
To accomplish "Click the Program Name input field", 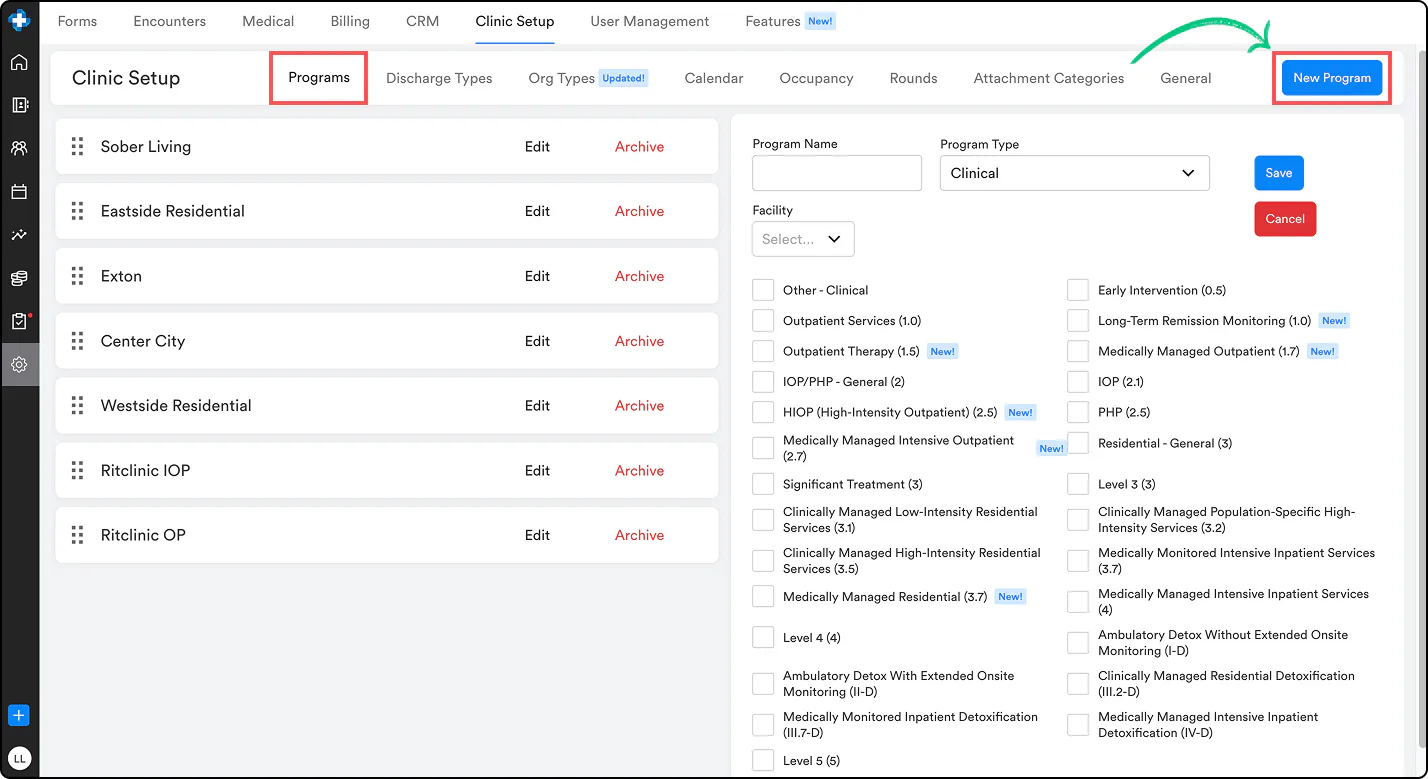I will pyautogui.click(x=837, y=173).
